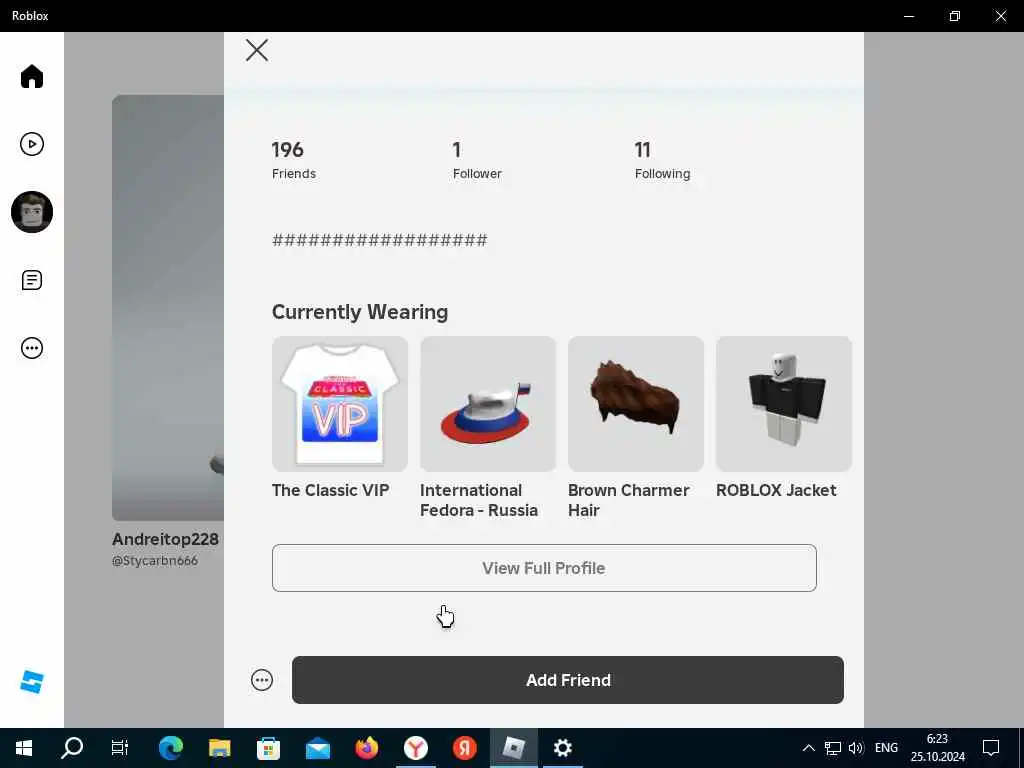
Task: Open ROBLOX Jacket item thumbnail
Action: (784, 404)
